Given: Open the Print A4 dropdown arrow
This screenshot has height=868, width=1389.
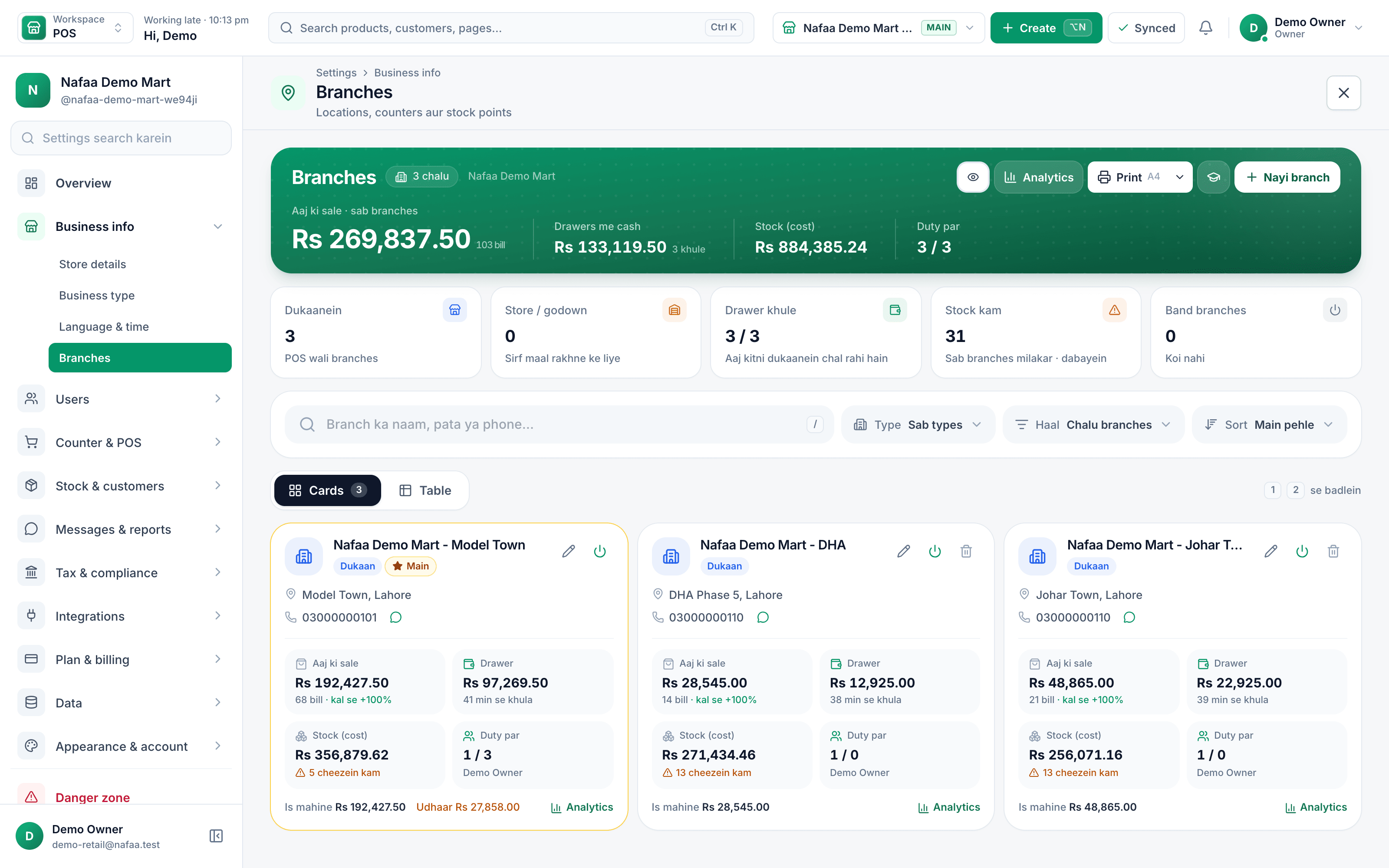Looking at the screenshot, I should click(1179, 177).
